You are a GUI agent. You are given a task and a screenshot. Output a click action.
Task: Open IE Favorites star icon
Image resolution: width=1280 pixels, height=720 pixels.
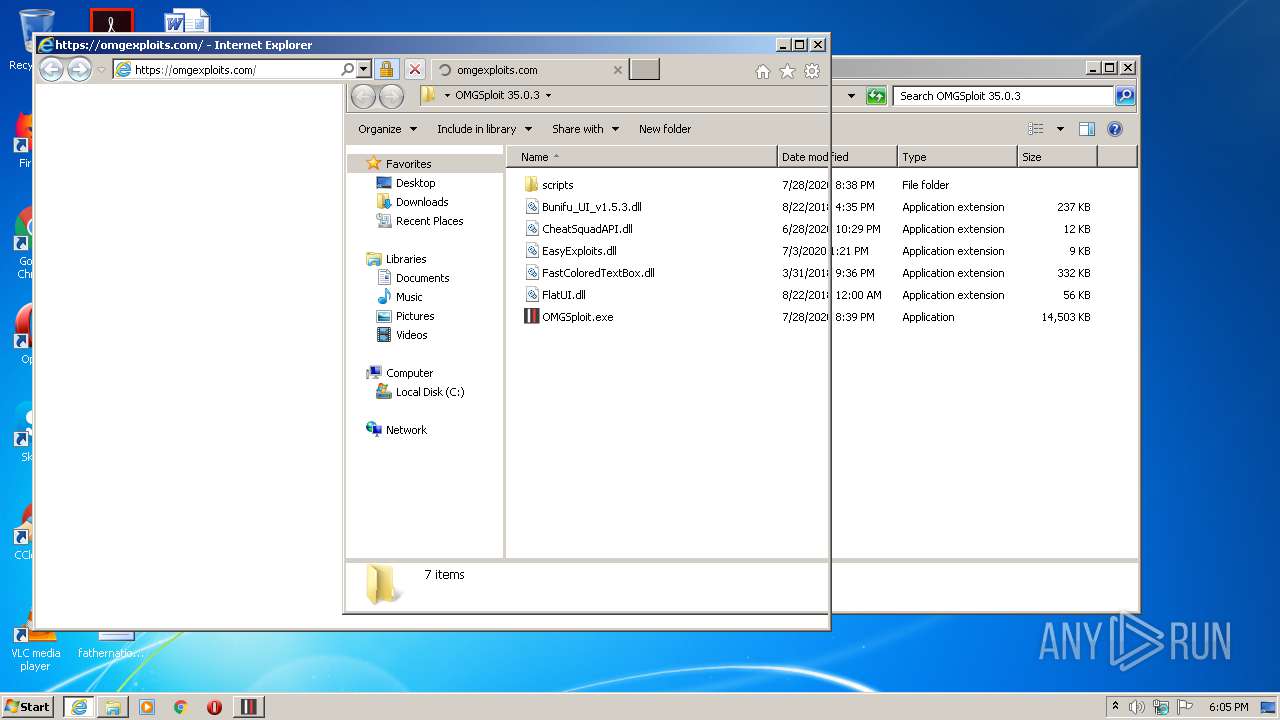tap(787, 71)
